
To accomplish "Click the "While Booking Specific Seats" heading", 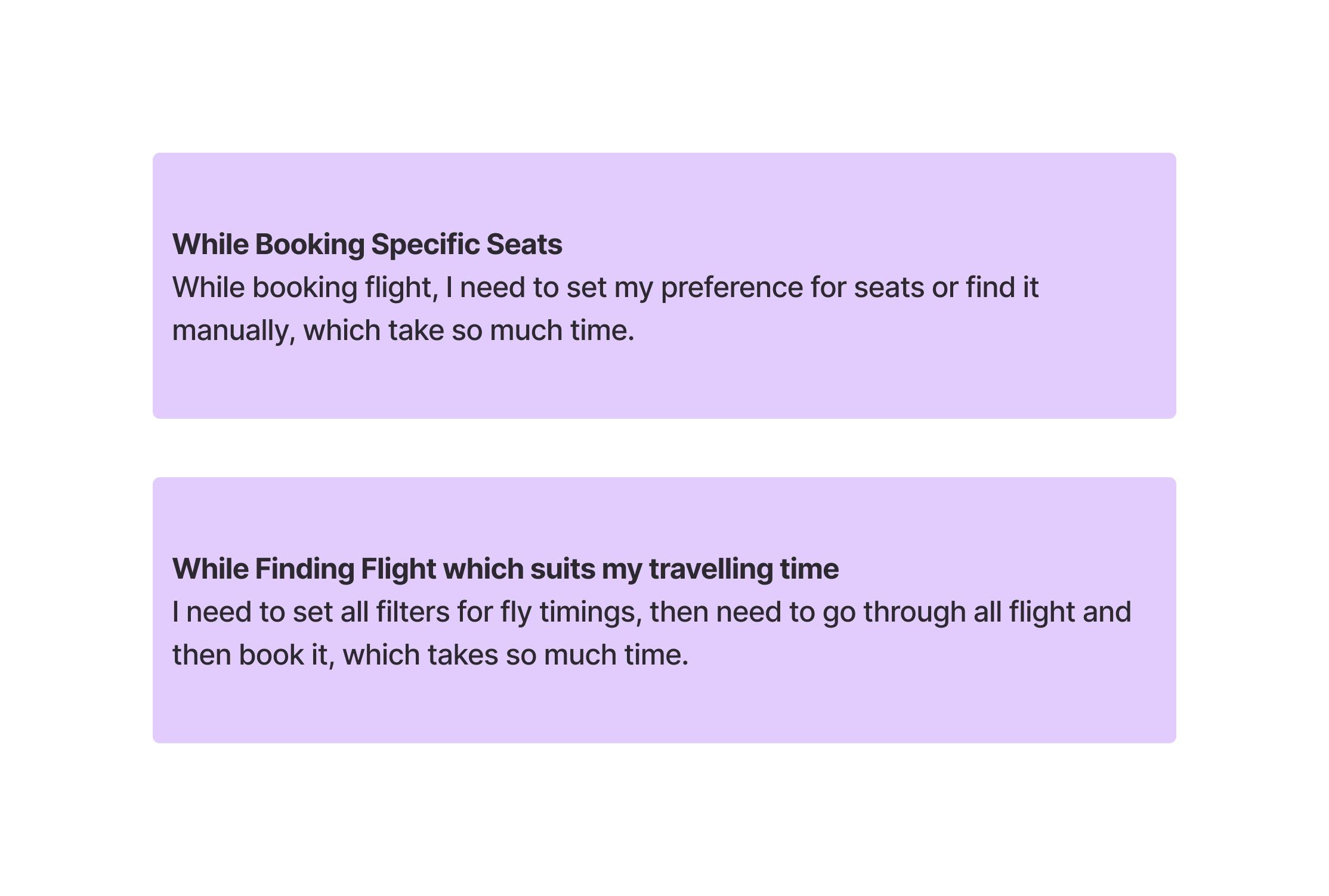I will coord(367,245).
